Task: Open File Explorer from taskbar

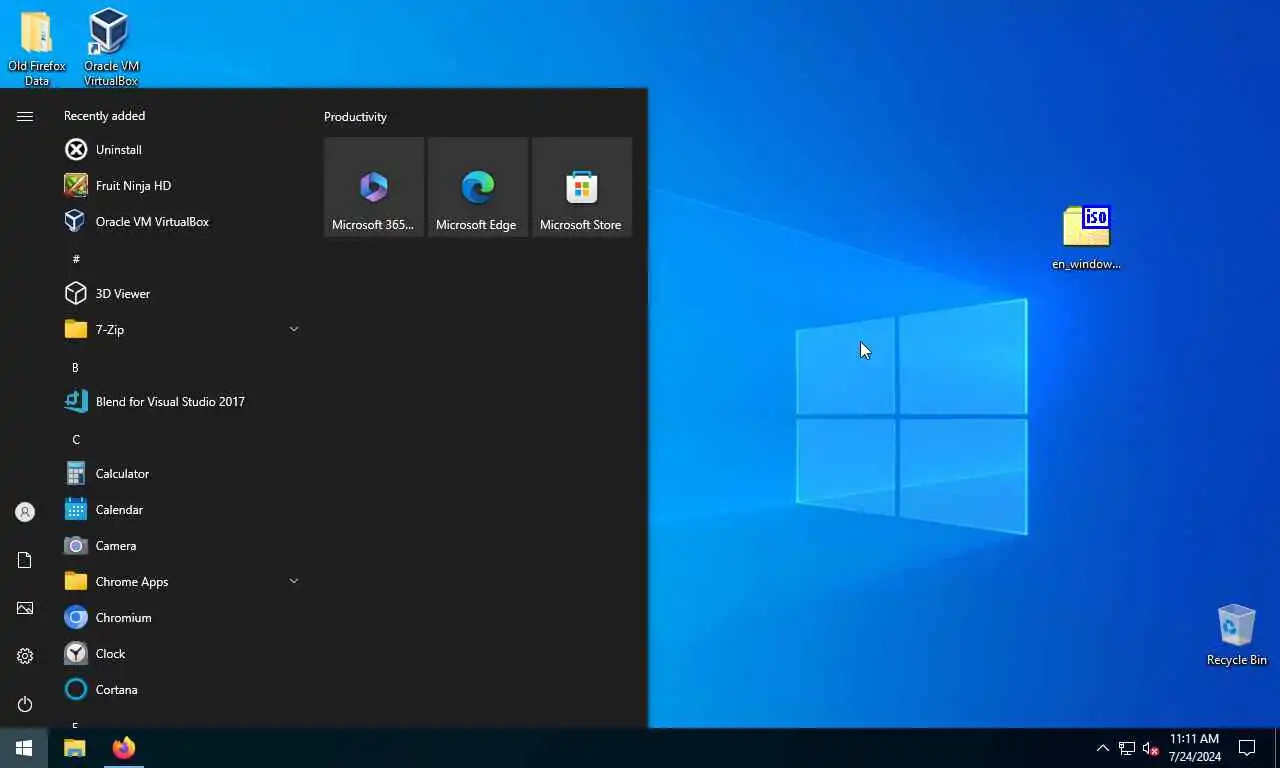Action: coord(75,748)
